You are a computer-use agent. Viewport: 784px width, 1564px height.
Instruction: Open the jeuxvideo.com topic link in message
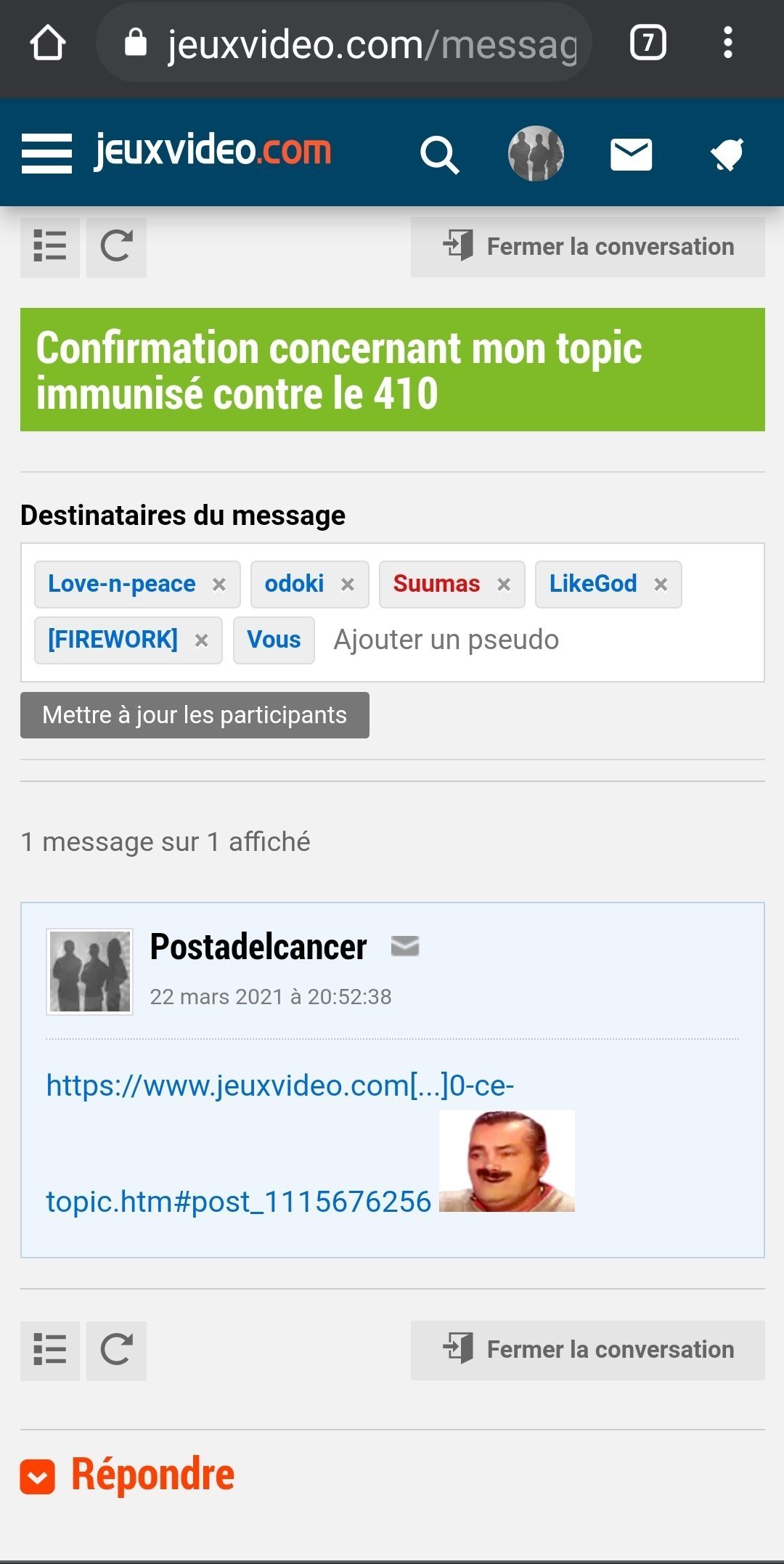tap(280, 1143)
